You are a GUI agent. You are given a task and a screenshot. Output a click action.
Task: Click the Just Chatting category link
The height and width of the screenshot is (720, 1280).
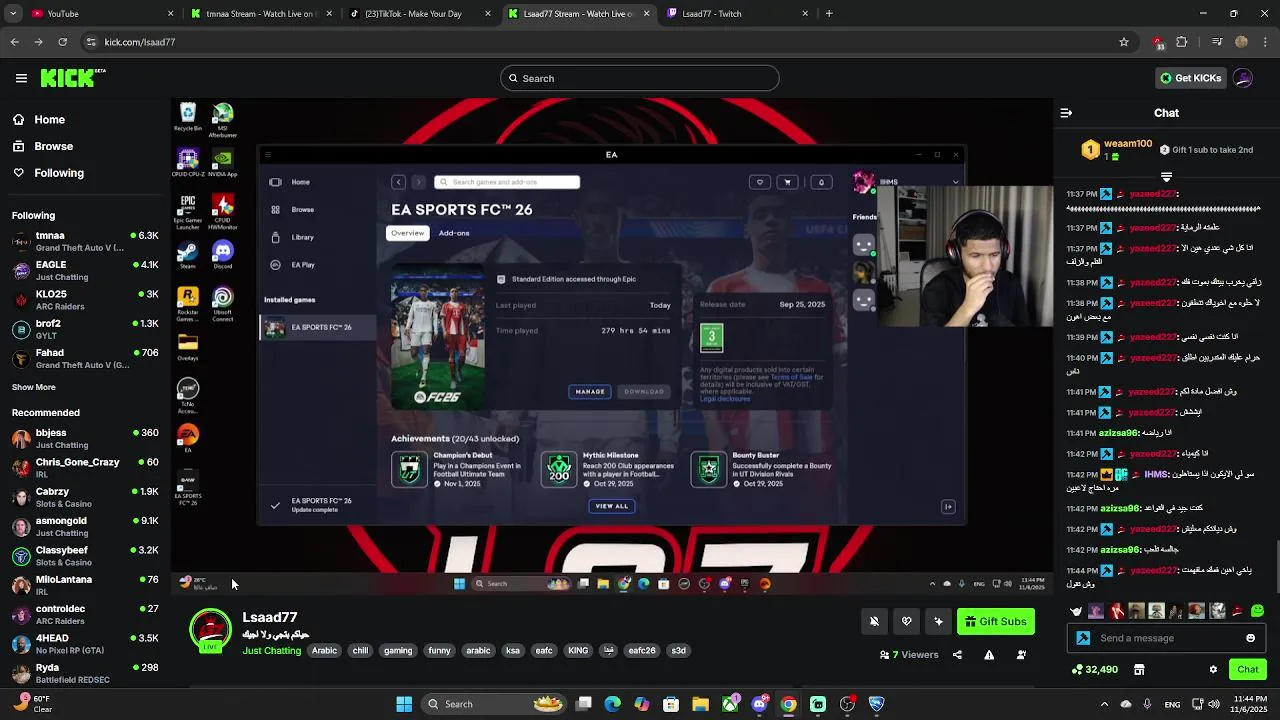click(x=271, y=650)
